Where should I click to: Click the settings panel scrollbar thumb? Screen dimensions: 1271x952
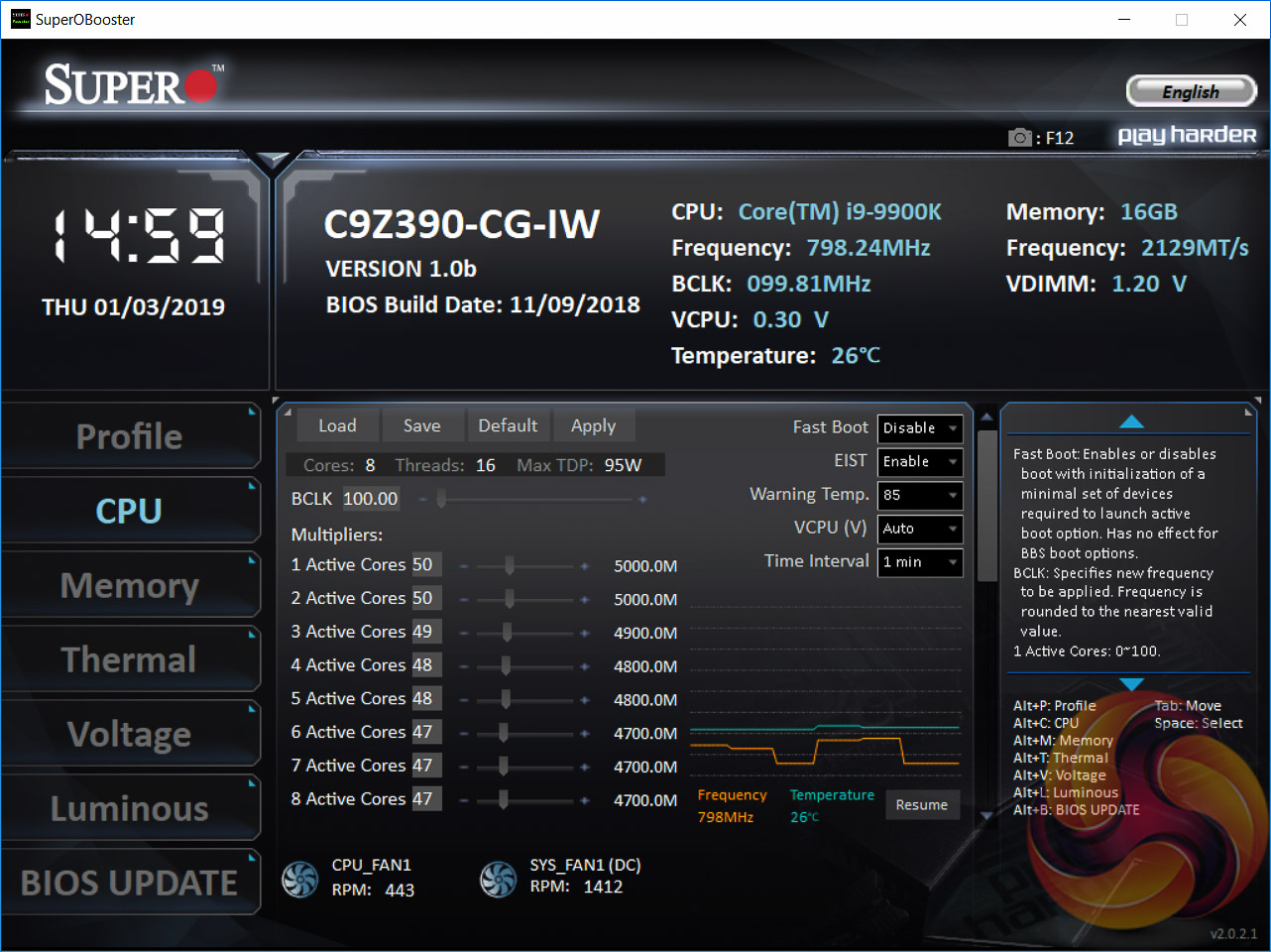click(986, 506)
